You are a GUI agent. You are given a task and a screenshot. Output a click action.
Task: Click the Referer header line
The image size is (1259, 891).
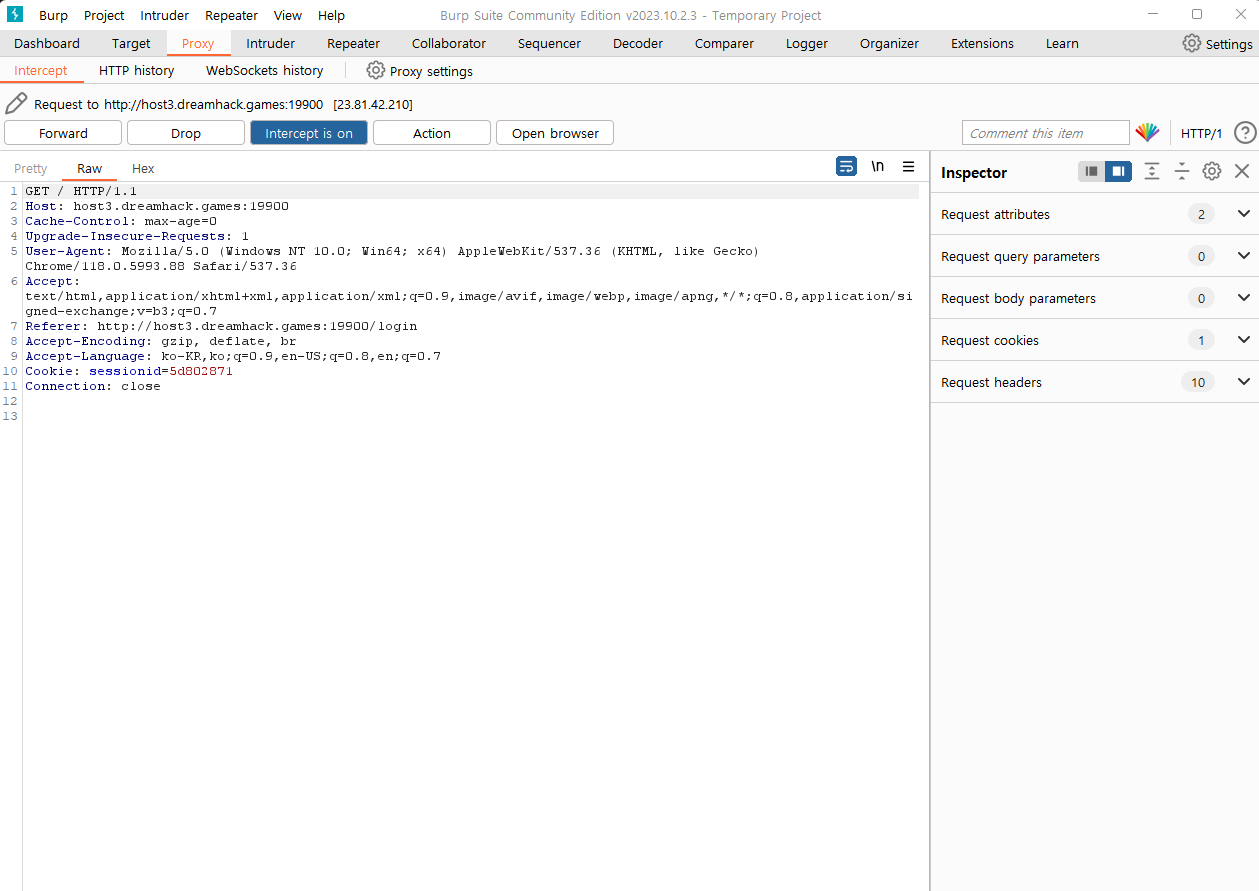(221, 326)
